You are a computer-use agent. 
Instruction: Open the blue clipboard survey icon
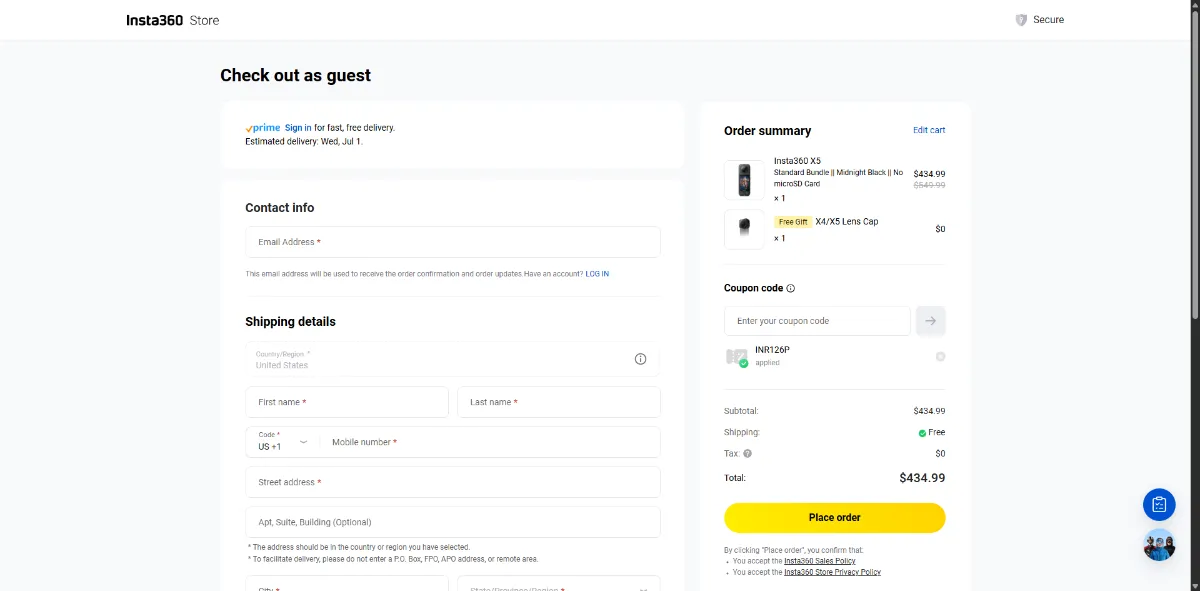(1159, 504)
